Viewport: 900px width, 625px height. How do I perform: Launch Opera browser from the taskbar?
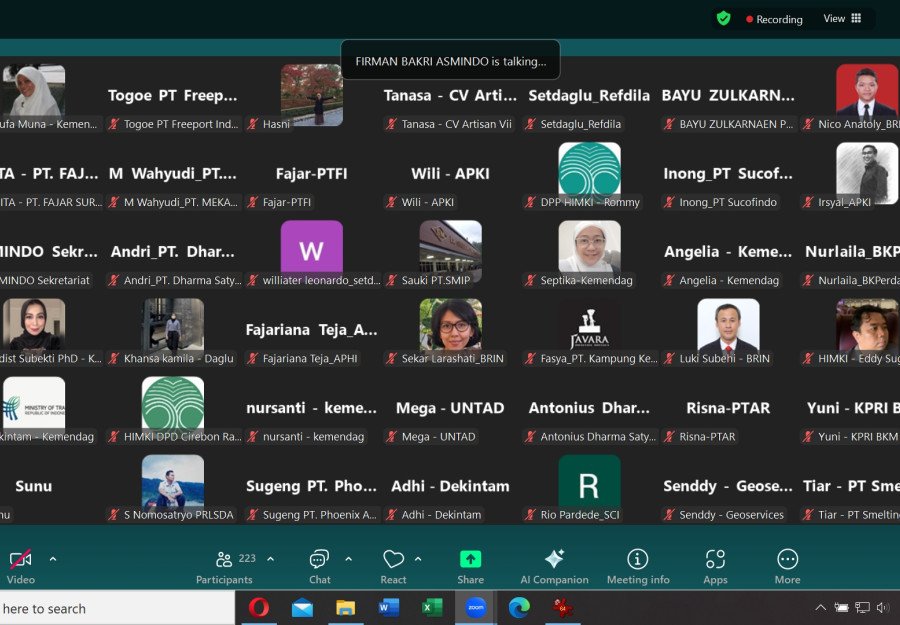258,607
